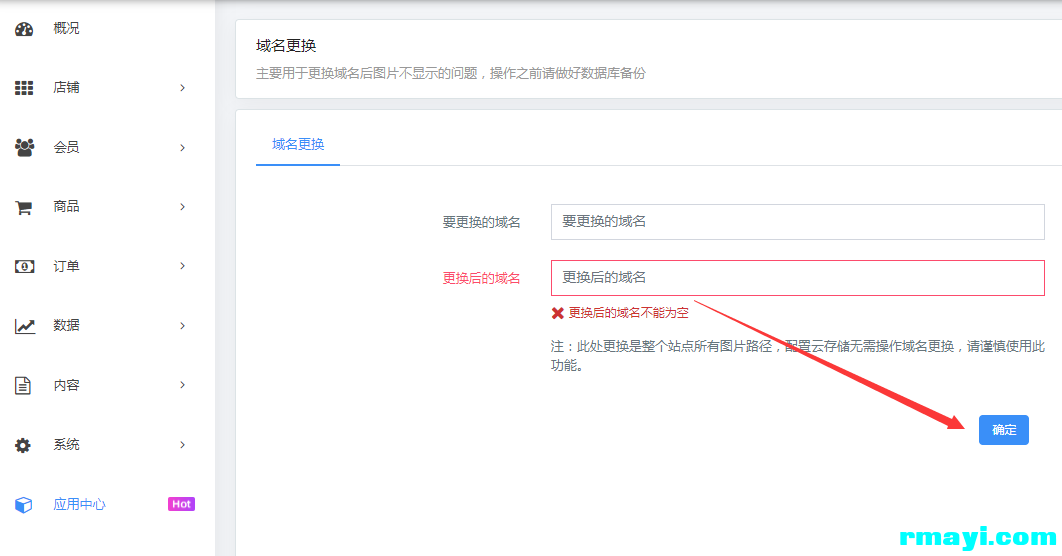Click the gear icon beside 系统
Viewport: 1062px width, 556px height.
tap(23, 445)
